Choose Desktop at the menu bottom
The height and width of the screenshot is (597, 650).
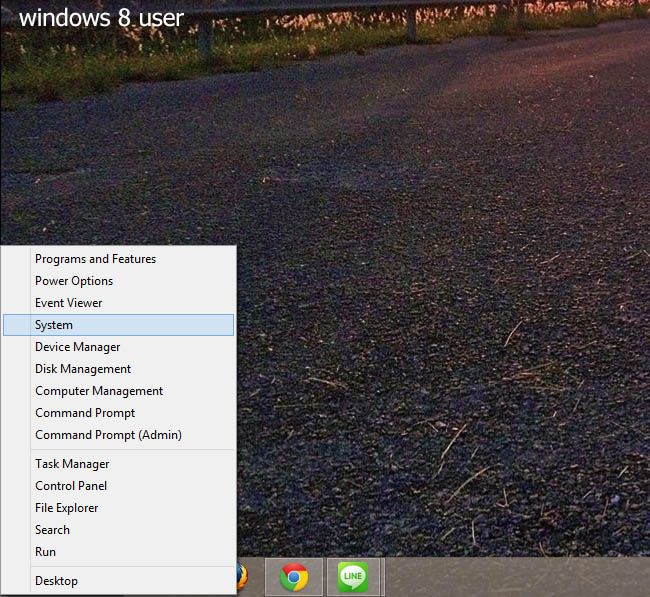coord(119,581)
